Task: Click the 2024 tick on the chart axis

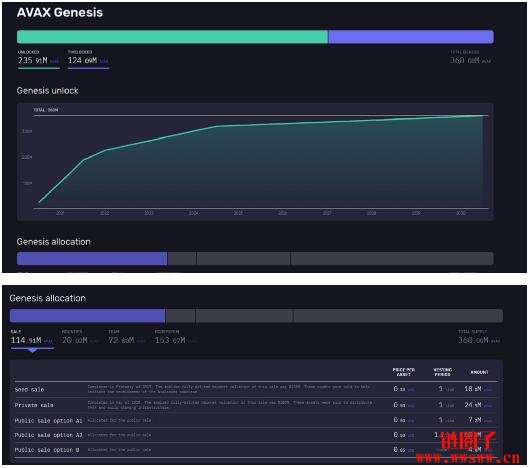Action: coord(193,213)
